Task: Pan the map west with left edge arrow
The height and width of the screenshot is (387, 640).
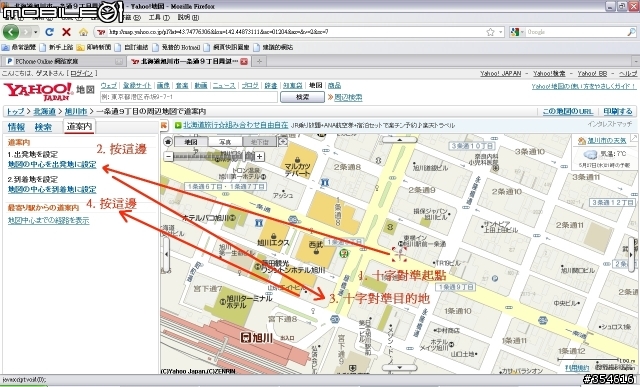Action: click(x=166, y=254)
